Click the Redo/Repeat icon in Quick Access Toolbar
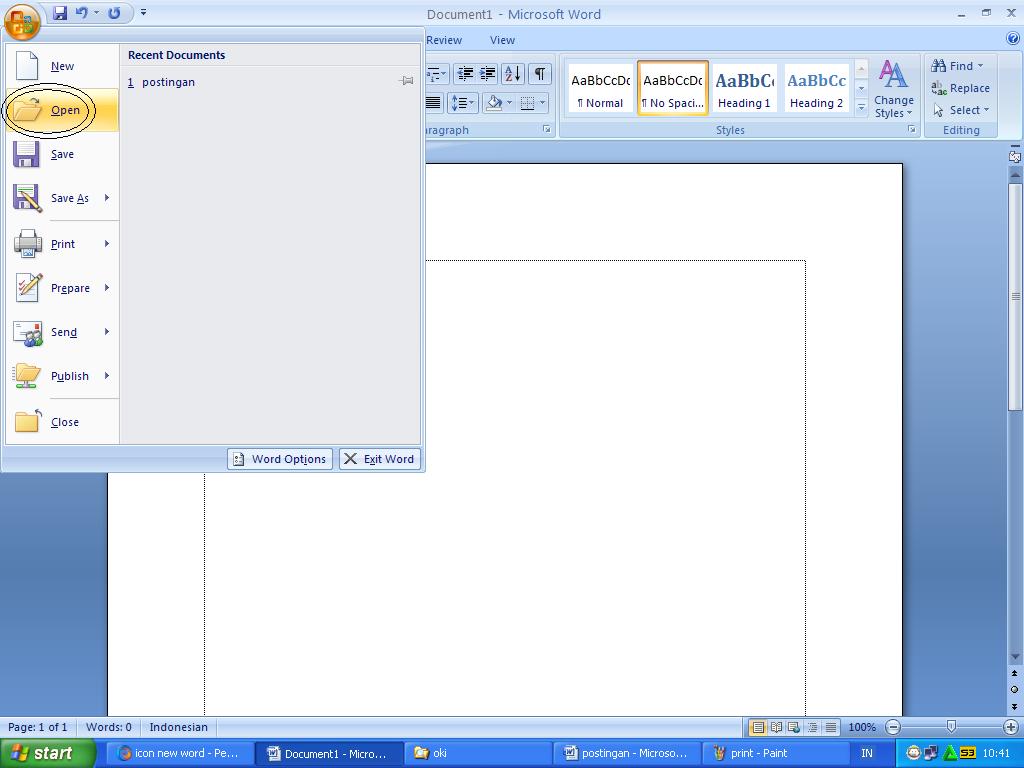 tap(114, 12)
